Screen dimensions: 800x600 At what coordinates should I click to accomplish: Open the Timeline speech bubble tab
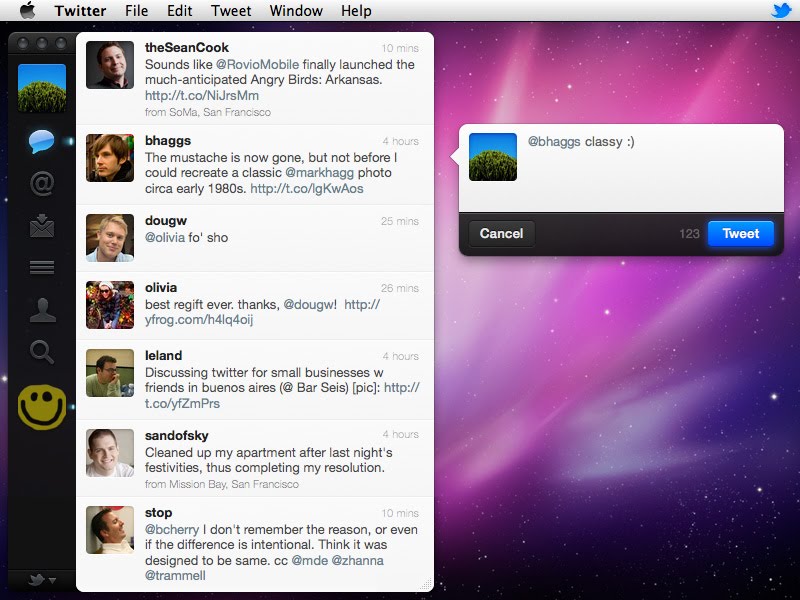click(x=41, y=141)
